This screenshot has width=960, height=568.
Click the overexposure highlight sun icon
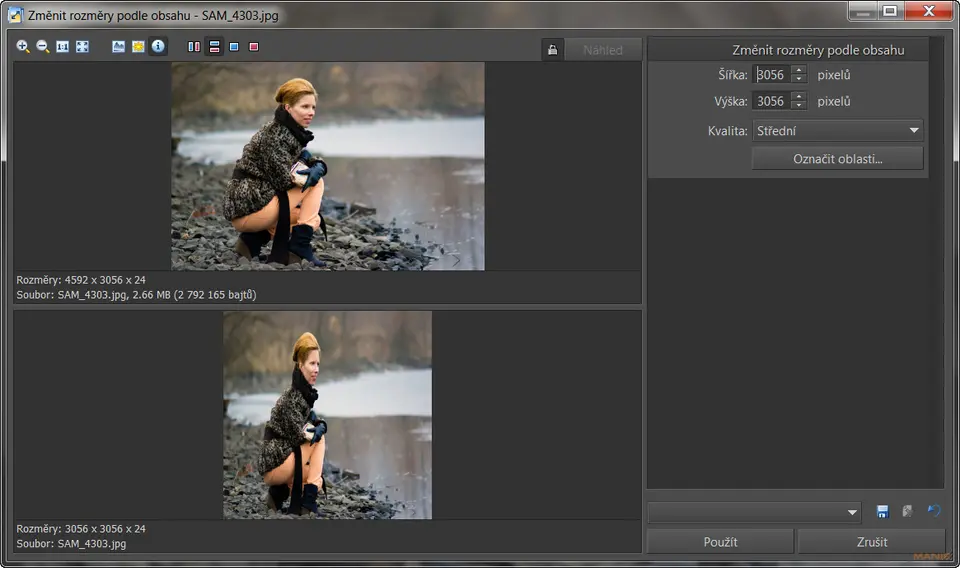(x=138, y=47)
